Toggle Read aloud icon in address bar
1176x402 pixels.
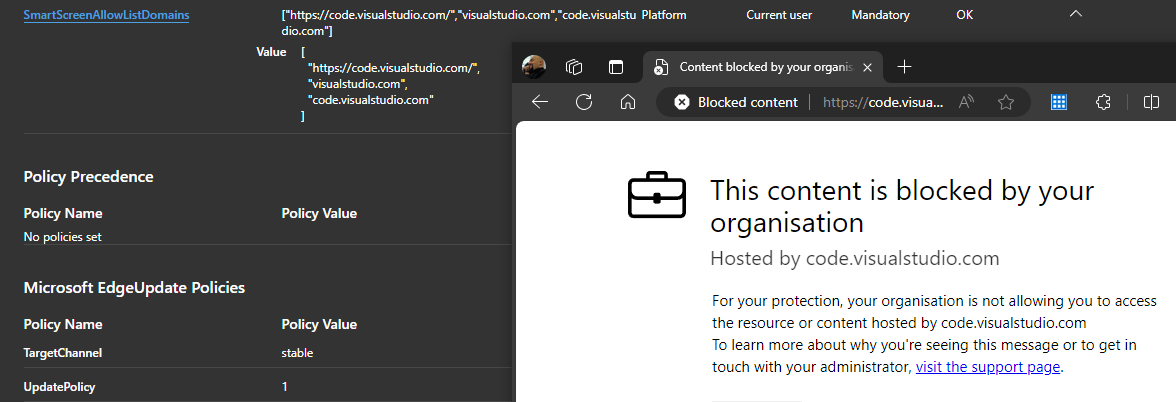pyautogui.click(x=967, y=102)
